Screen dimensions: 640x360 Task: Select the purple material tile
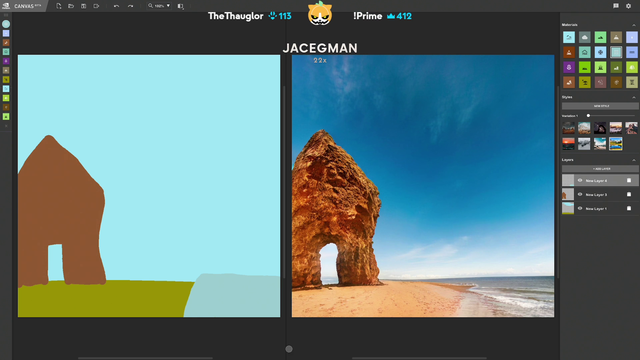click(569, 67)
